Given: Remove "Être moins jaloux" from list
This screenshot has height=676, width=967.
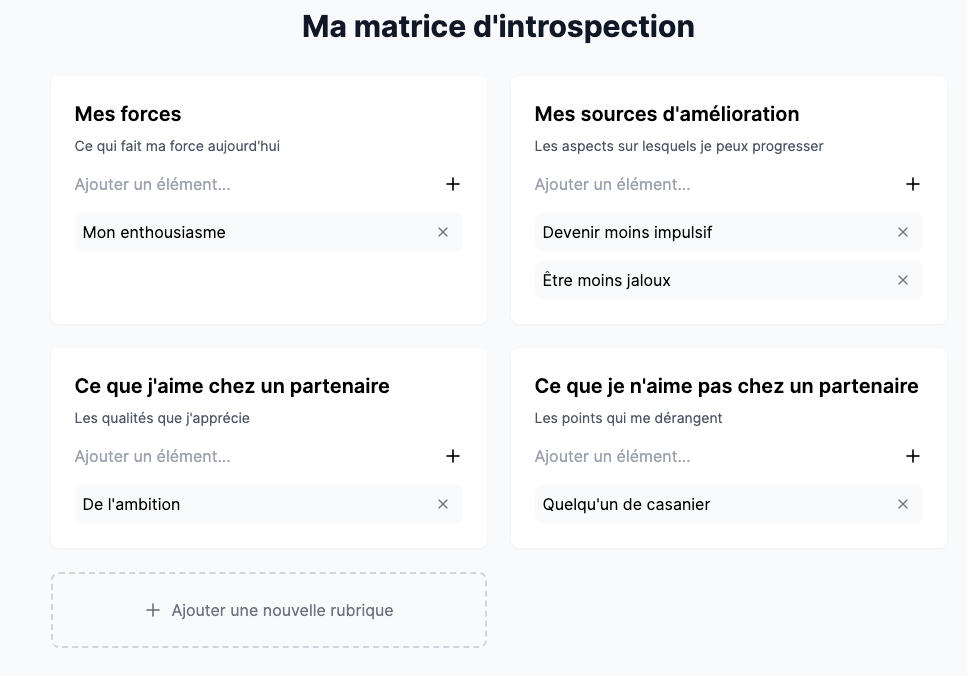Looking at the screenshot, I should tap(903, 280).
